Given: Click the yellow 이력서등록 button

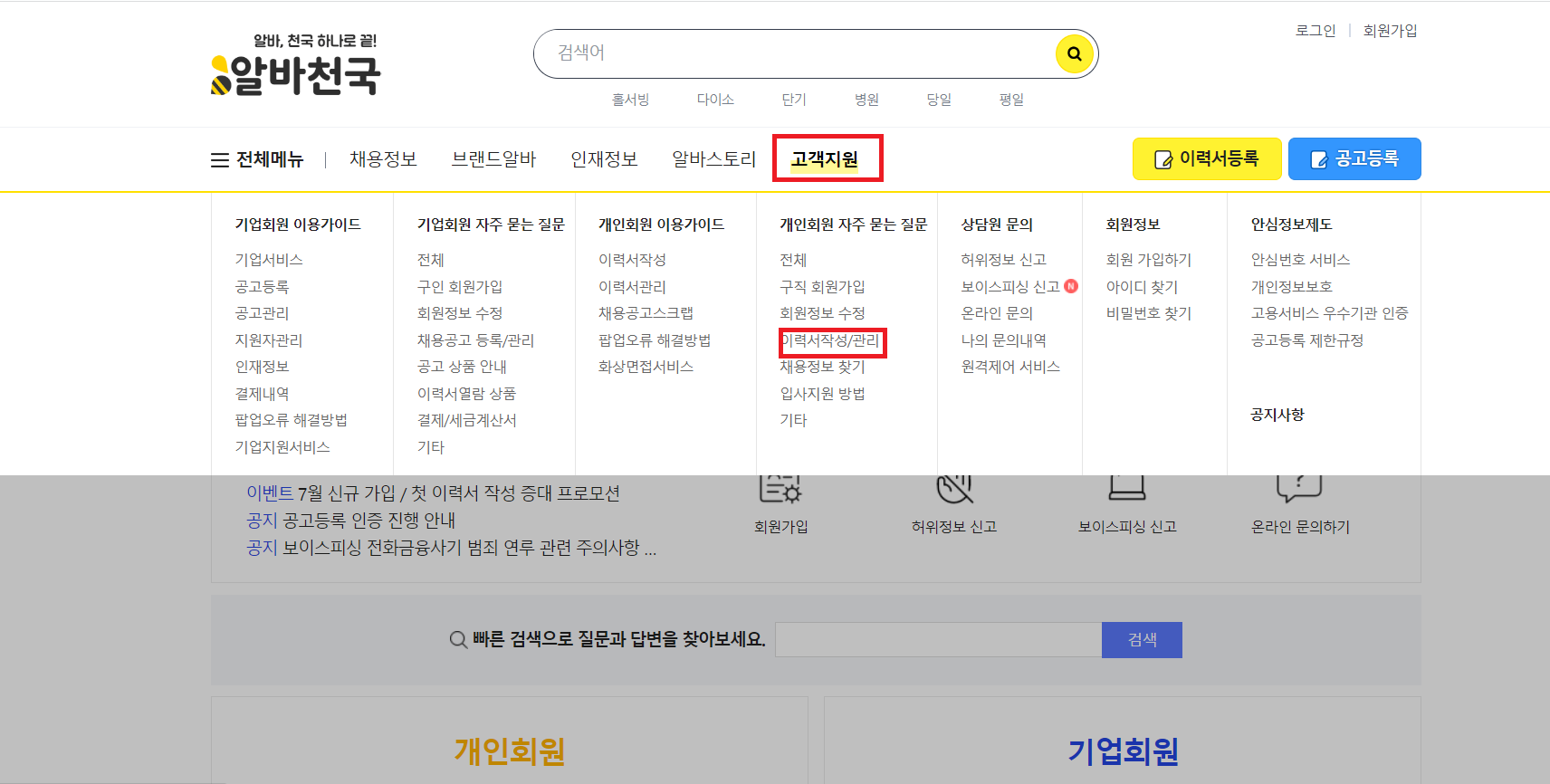Looking at the screenshot, I should (x=1207, y=159).
